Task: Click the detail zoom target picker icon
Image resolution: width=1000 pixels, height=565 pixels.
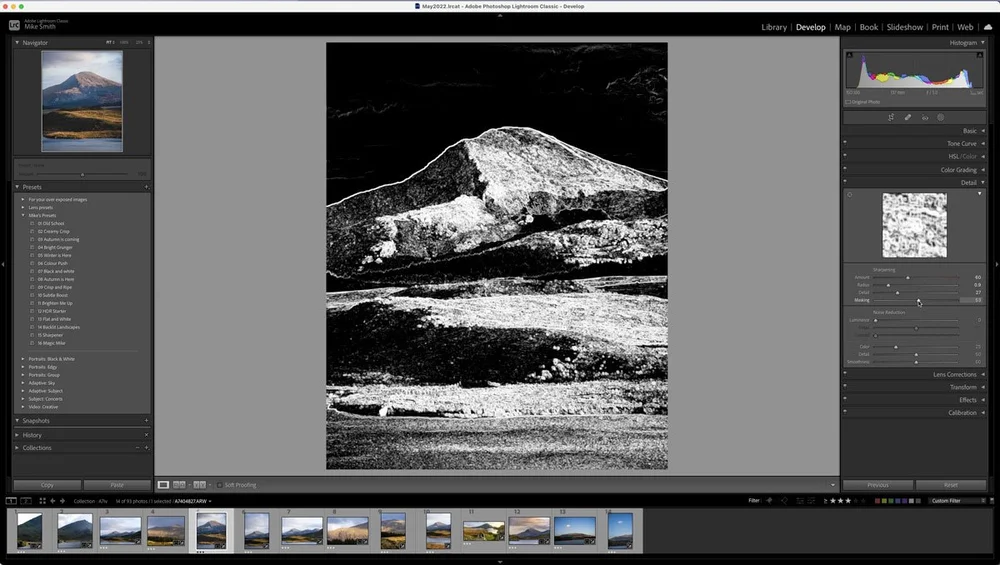Action: pyautogui.click(x=849, y=194)
